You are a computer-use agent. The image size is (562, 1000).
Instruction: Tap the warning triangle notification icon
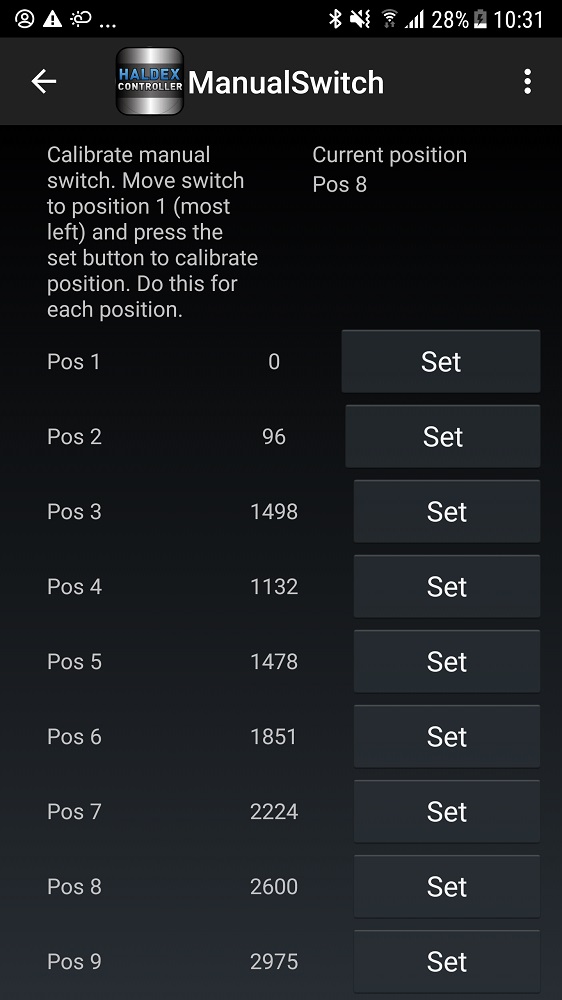(52, 19)
